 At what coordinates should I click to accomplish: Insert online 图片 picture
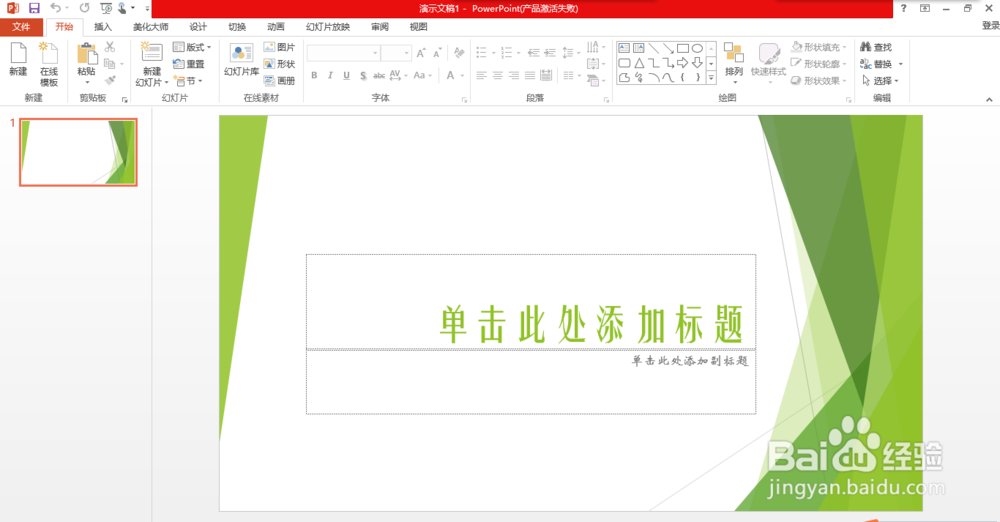point(279,47)
